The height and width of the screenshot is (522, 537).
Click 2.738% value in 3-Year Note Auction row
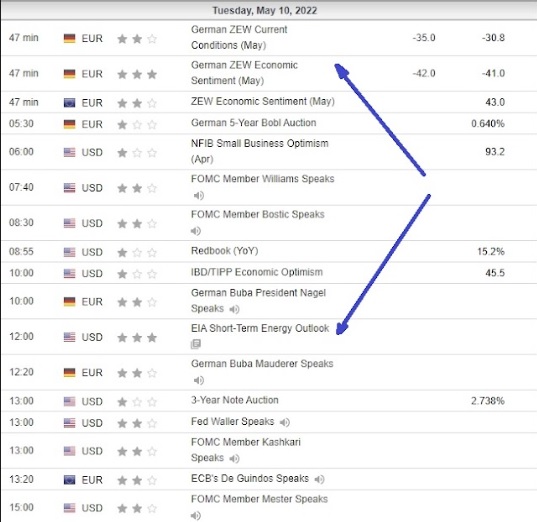coord(488,401)
